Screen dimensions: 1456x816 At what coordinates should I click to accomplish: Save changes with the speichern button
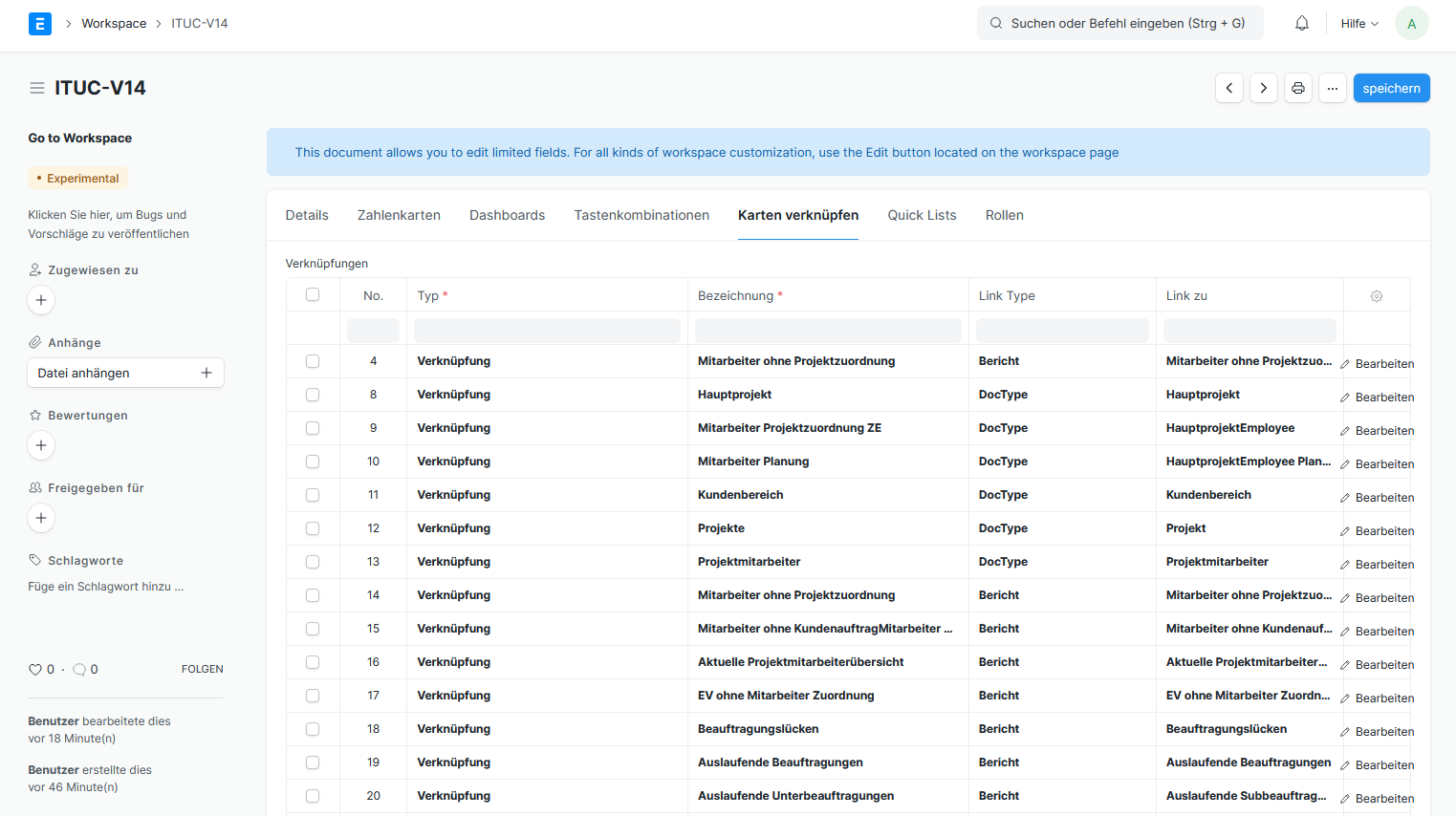tap(1391, 87)
